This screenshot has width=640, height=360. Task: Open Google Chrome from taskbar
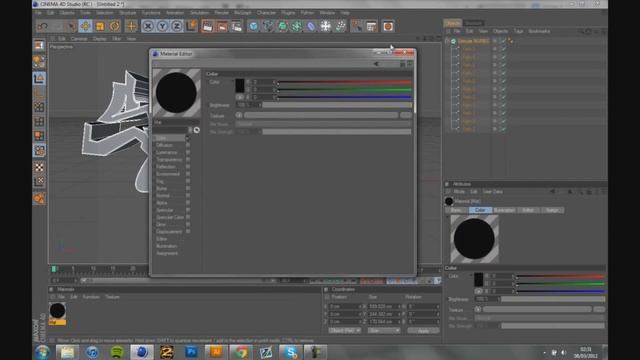[240, 352]
